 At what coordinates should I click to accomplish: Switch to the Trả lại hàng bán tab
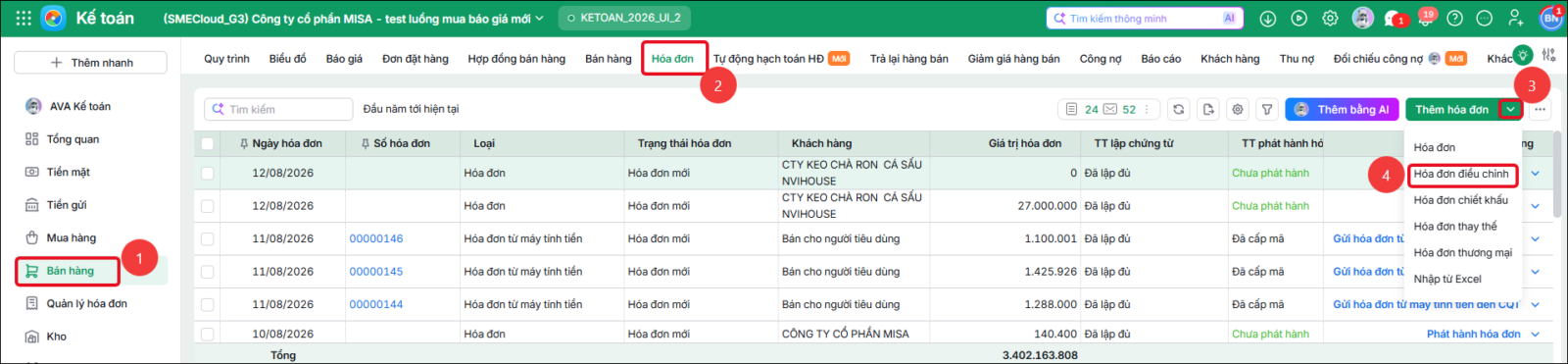[909, 59]
